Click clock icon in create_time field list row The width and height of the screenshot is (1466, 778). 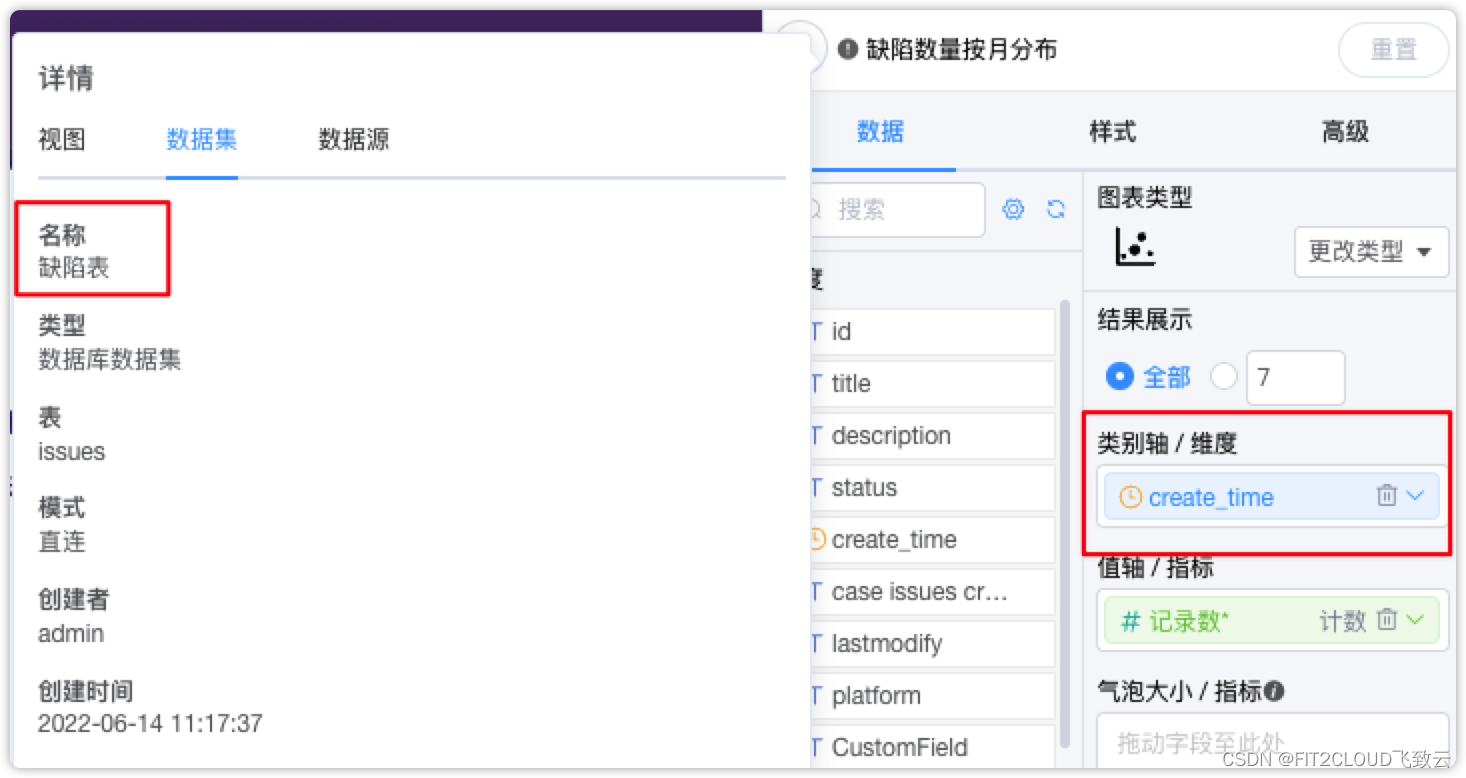point(816,539)
